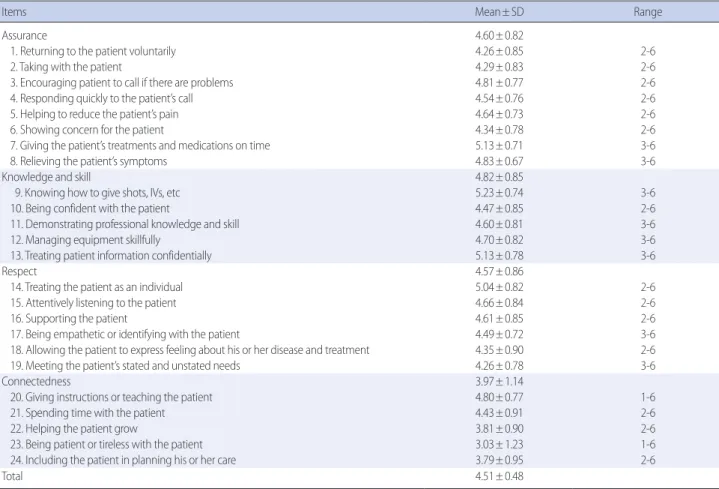Click the value '5.13 ± 0.78'

click(499, 256)
